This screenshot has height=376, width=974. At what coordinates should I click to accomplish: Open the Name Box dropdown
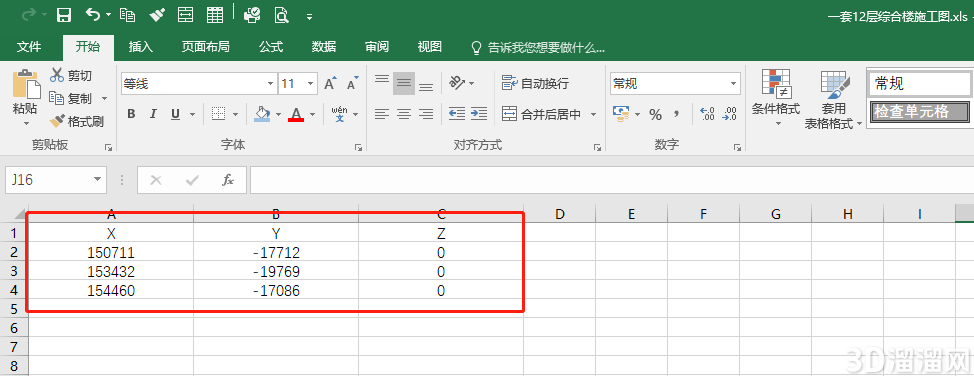pos(97,180)
